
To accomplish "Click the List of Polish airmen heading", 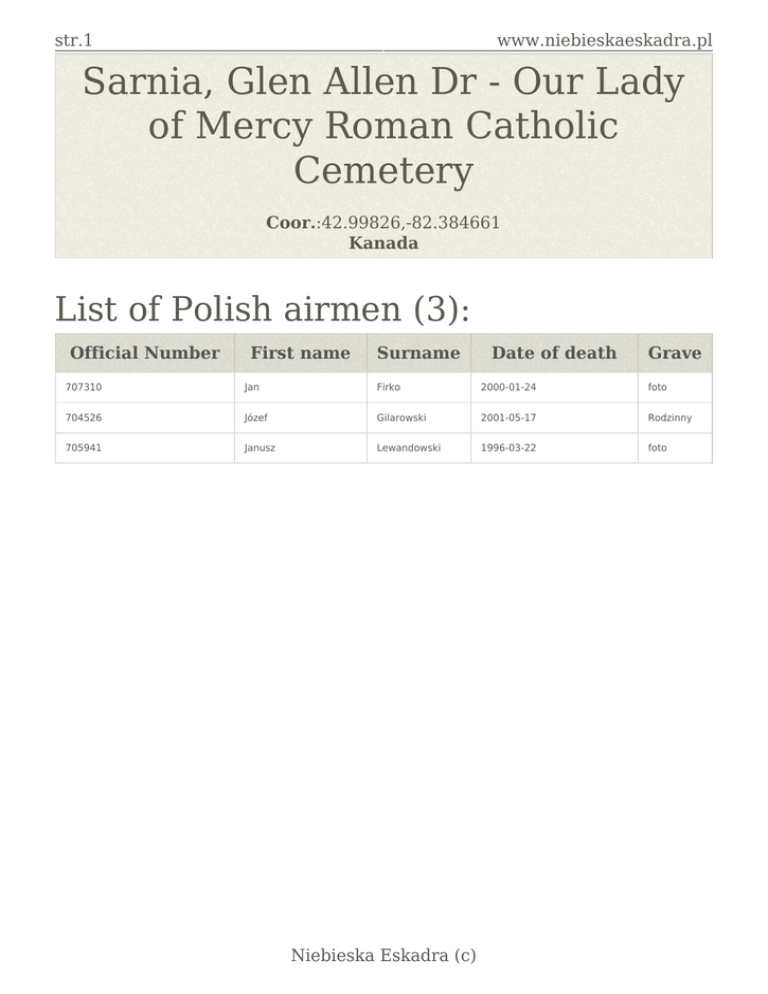I will pyautogui.click(x=262, y=309).
